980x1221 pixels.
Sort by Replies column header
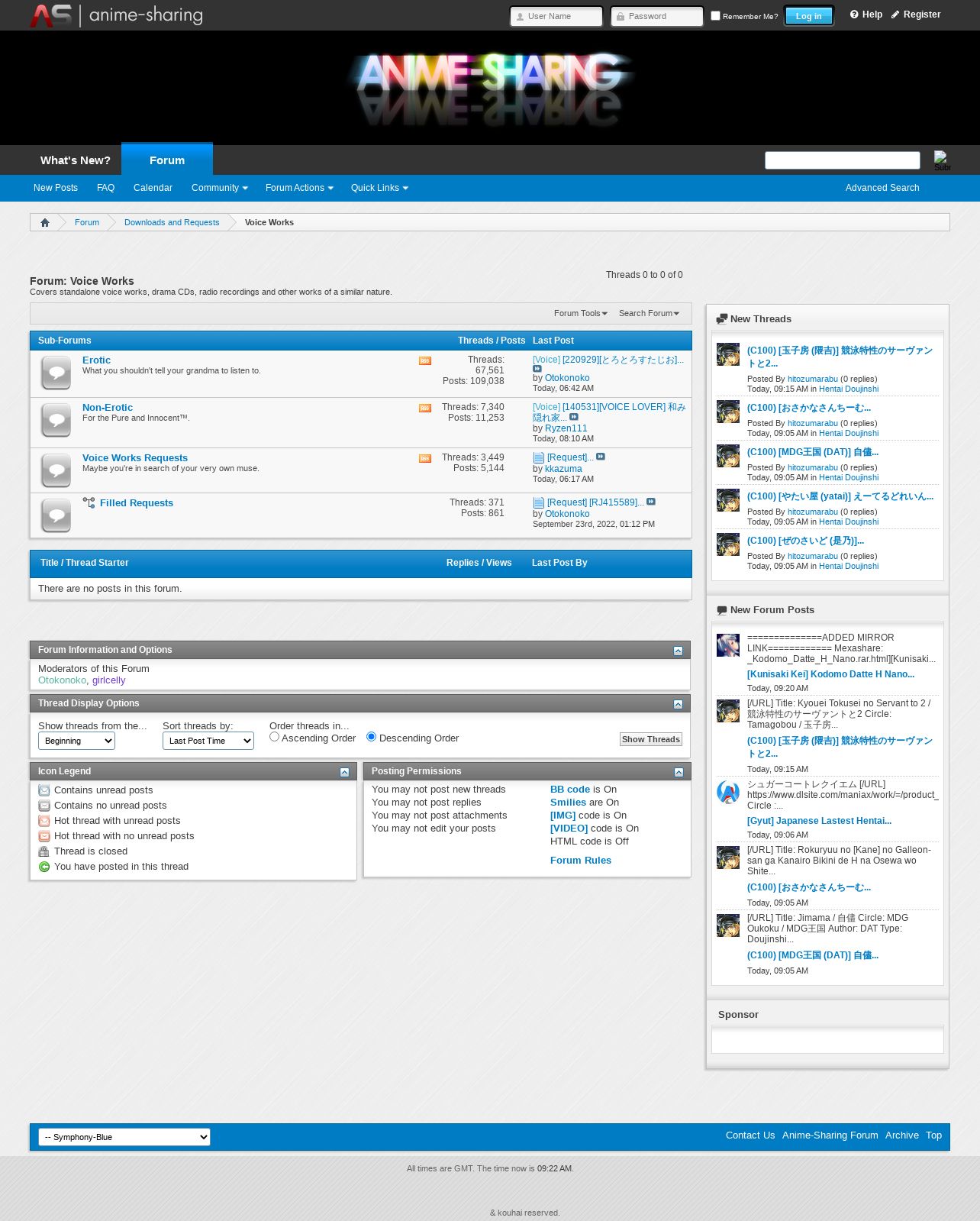coord(463,563)
